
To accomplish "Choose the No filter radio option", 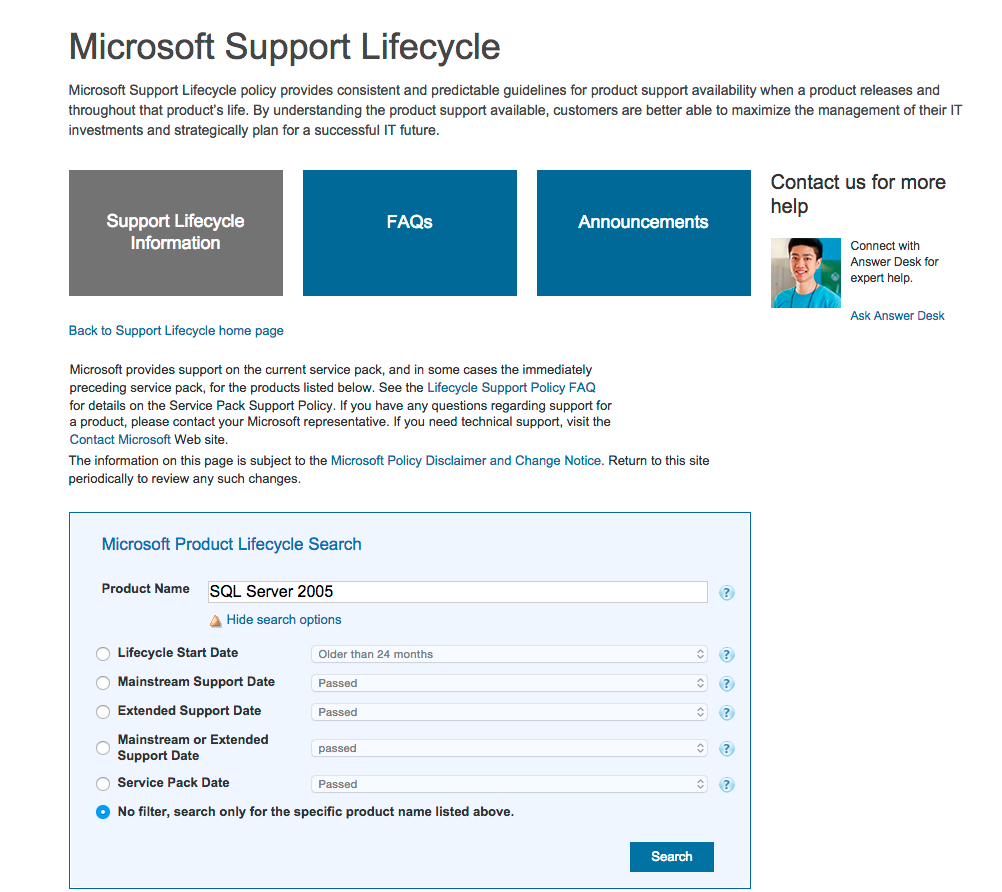I will pos(103,812).
